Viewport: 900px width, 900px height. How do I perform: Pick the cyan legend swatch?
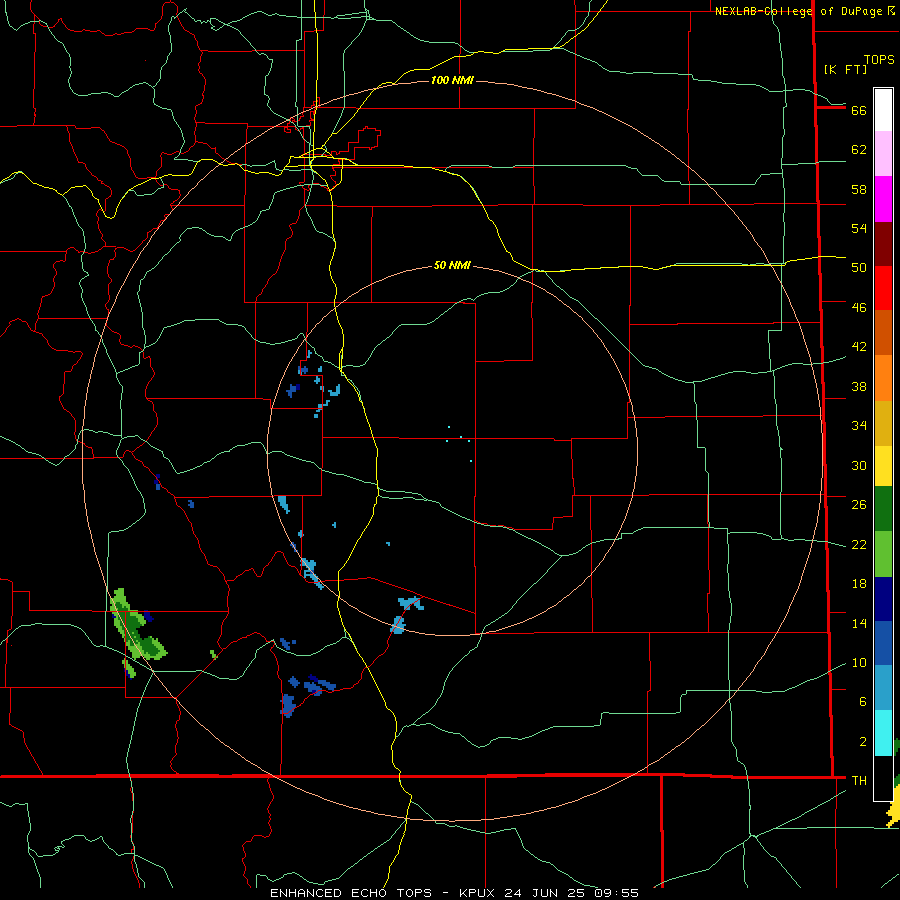pos(883,733)
